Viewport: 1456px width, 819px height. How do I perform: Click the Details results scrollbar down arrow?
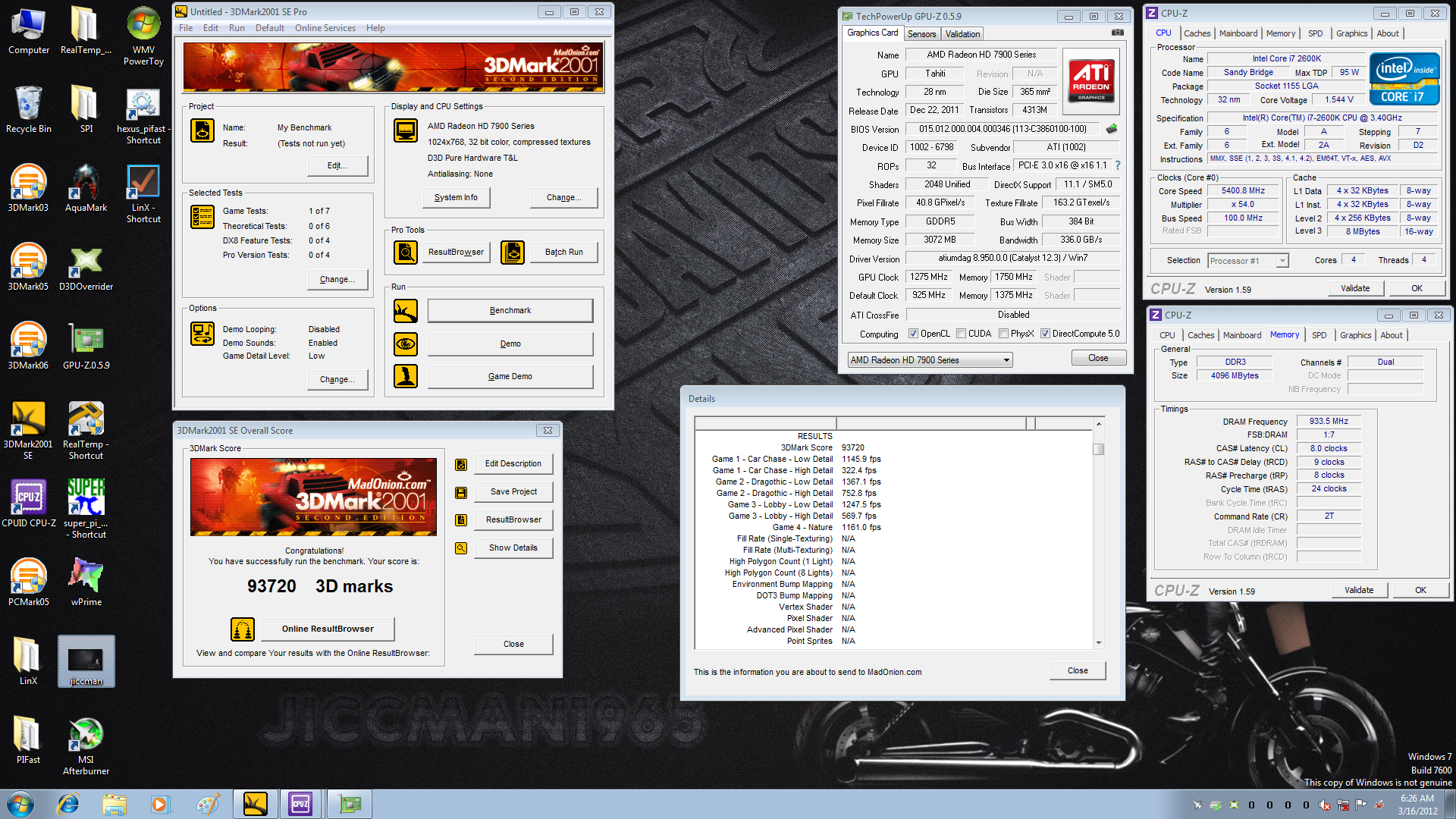[1099, 643]
